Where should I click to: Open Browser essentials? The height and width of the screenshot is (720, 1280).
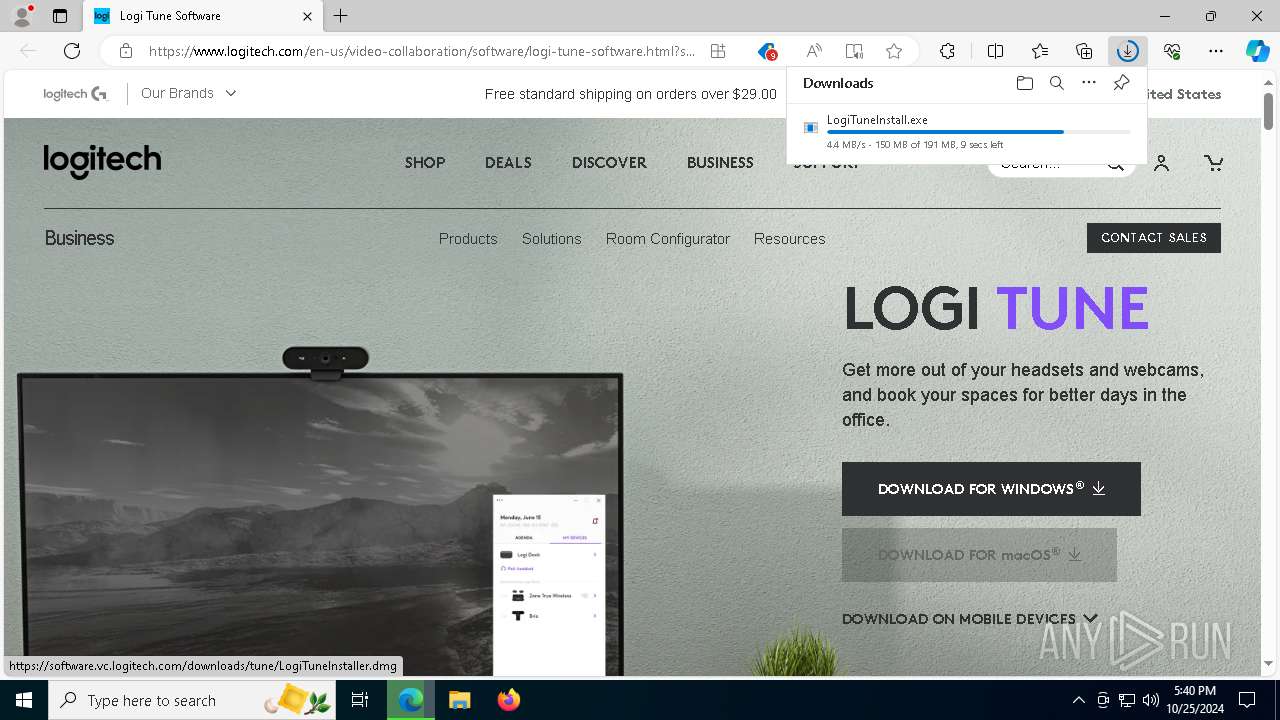1172,51
